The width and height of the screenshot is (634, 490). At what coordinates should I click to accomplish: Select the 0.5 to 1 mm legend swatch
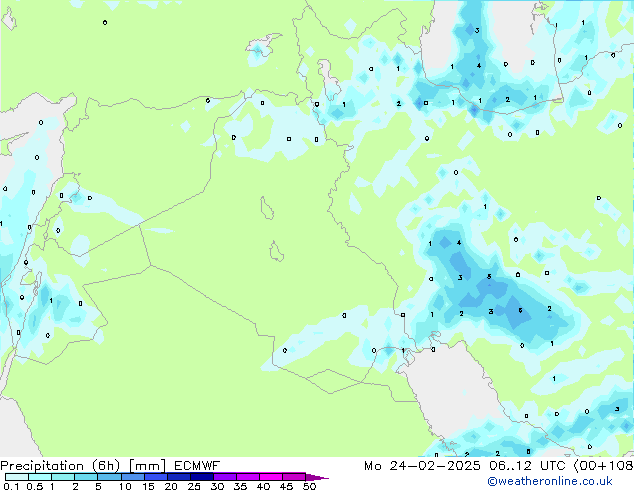coord(40,477)
